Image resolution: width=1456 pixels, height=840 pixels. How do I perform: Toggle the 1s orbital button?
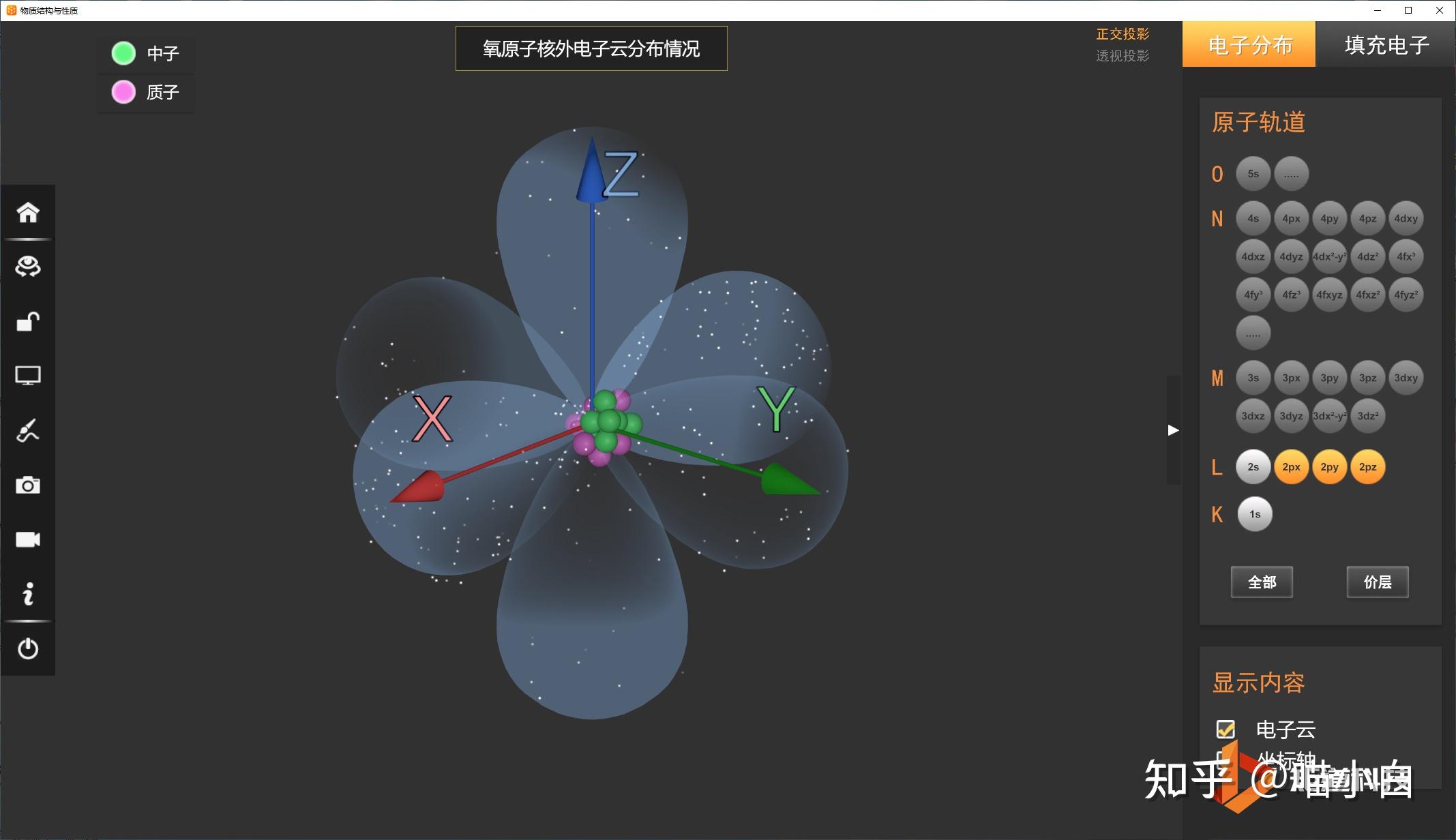tap(1254, 514)
